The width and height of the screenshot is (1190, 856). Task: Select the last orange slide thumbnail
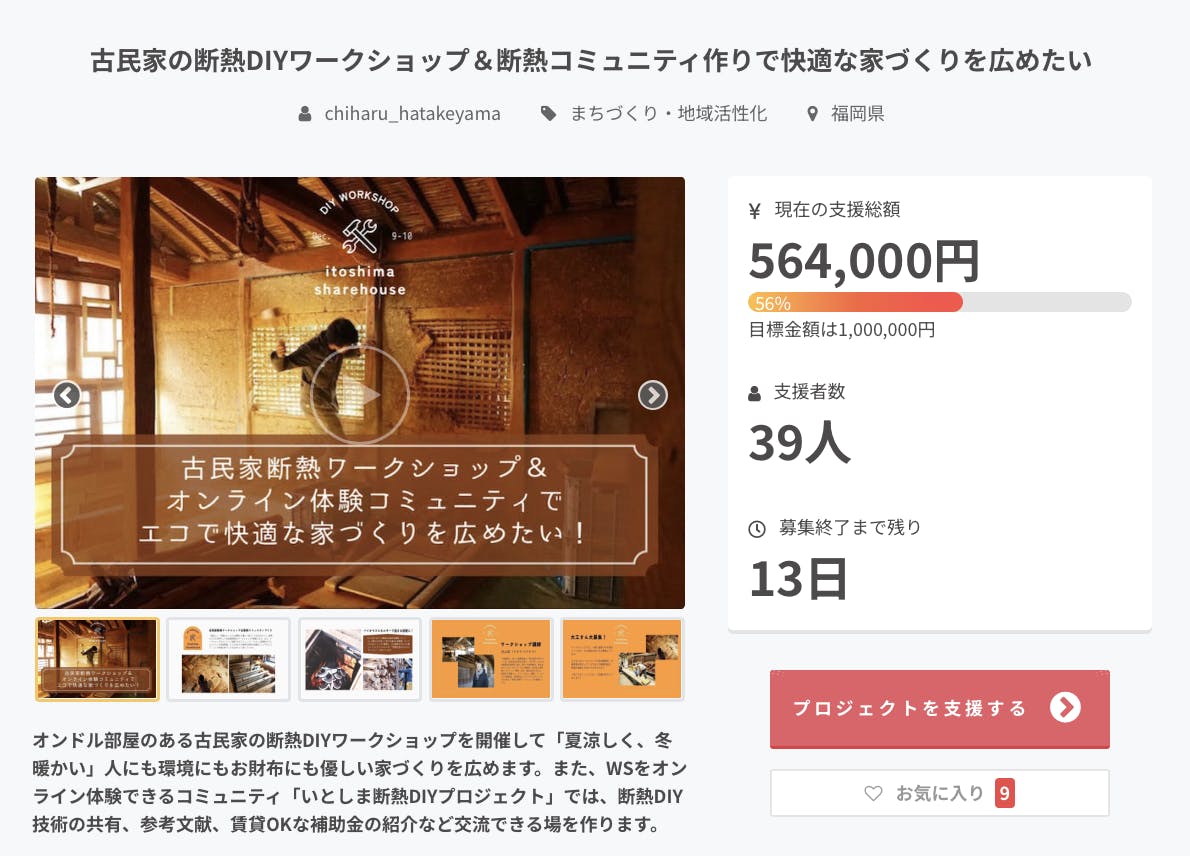622,659
